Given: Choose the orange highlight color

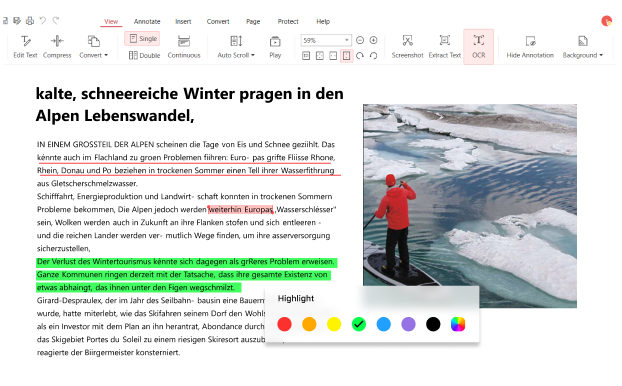Looking at the screenshot, I should tap(309, 324).
